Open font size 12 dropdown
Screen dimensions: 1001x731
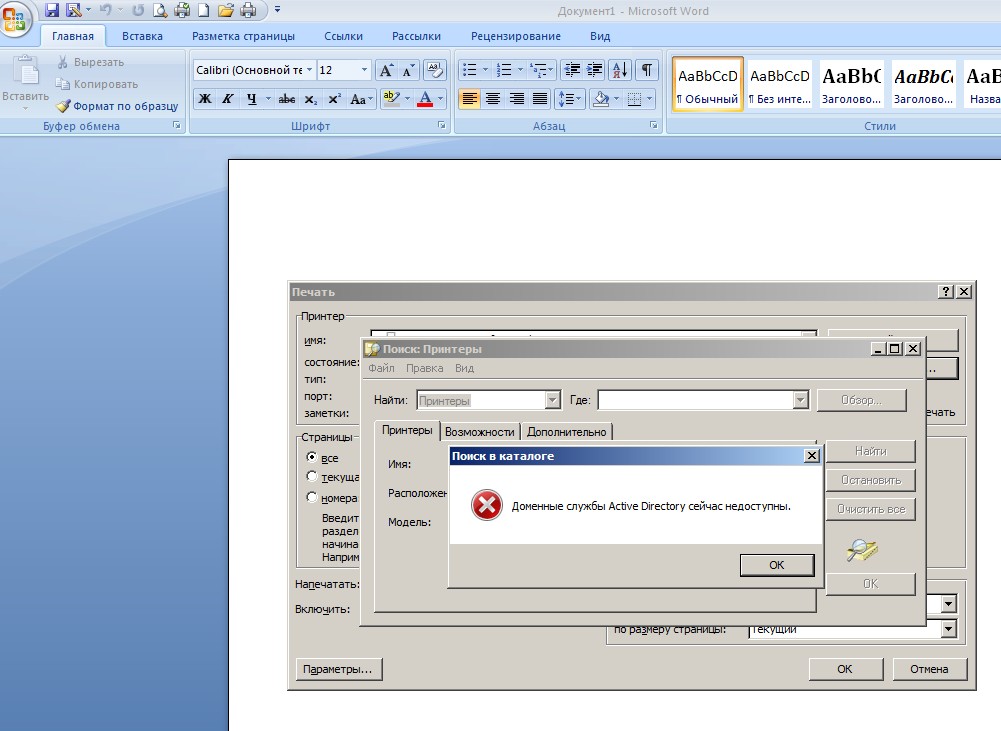(x=365, y=70)
